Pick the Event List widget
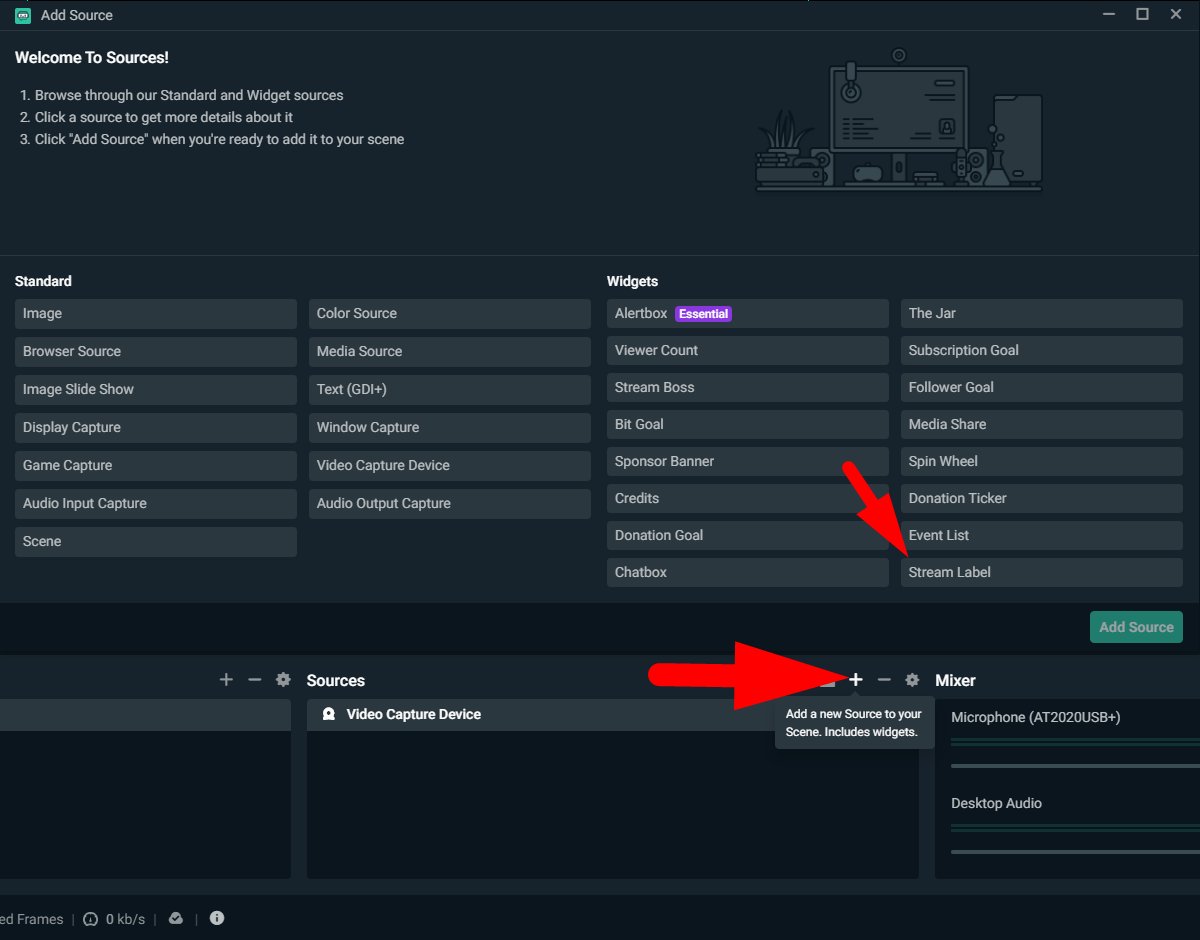 coord(1042,535)
